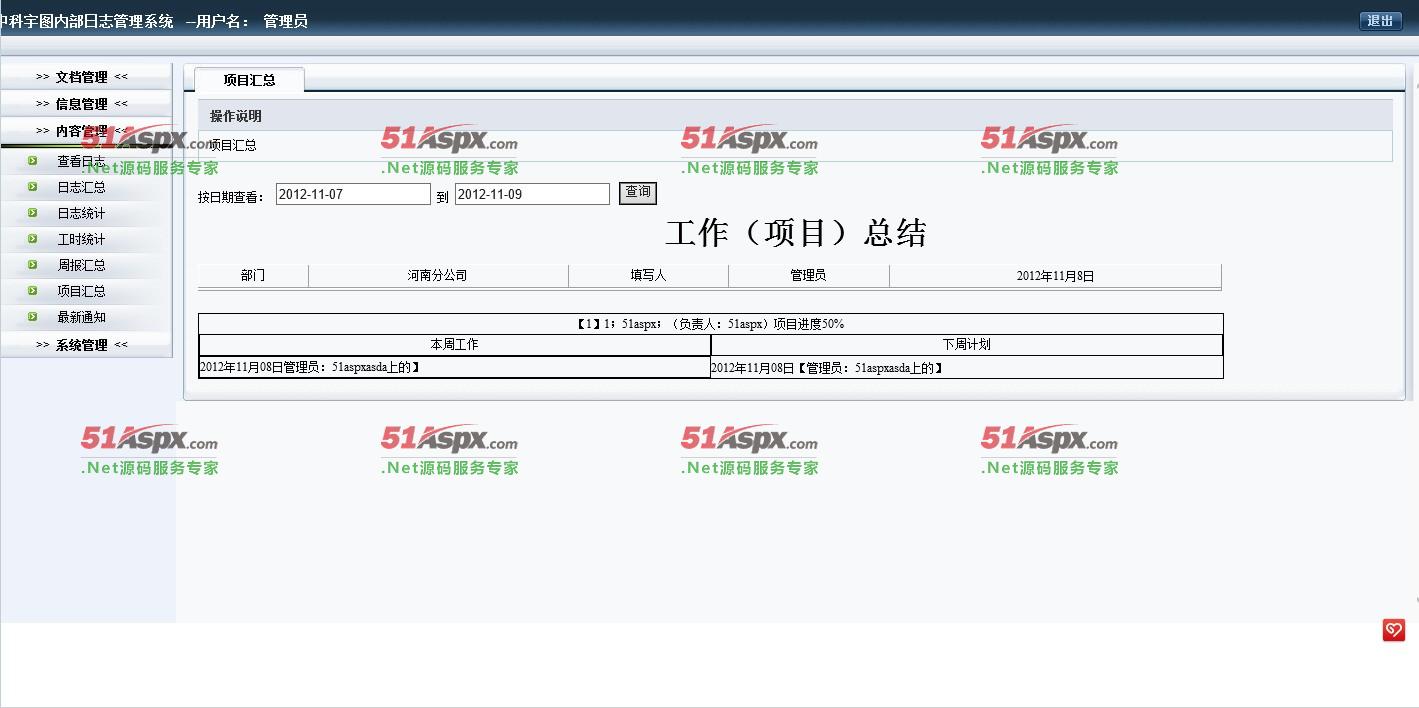
Task: Expand the 文档管理 menu section
Action: click(82, 77)
